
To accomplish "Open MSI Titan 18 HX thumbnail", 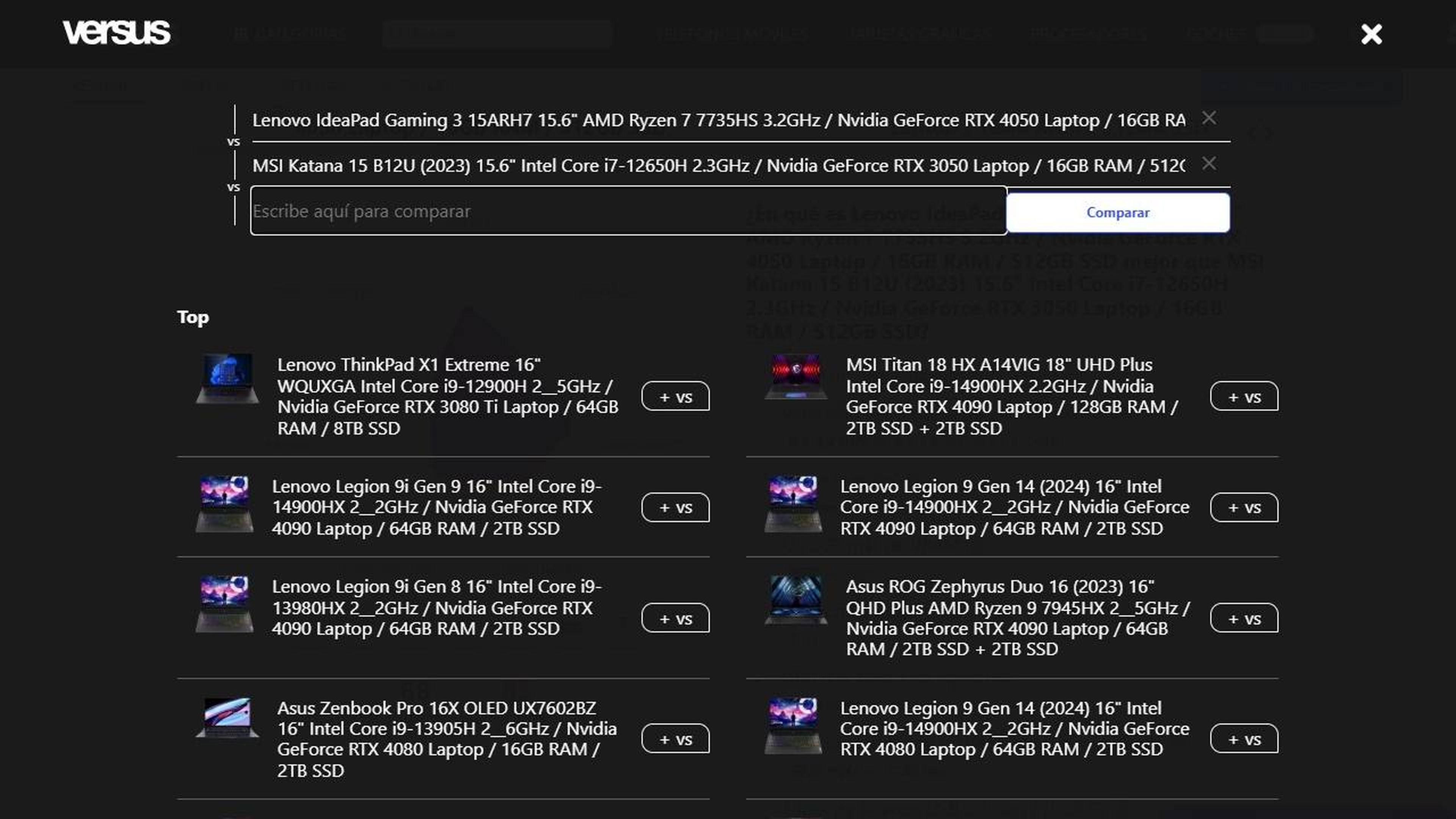I will (x=796, y=377).
